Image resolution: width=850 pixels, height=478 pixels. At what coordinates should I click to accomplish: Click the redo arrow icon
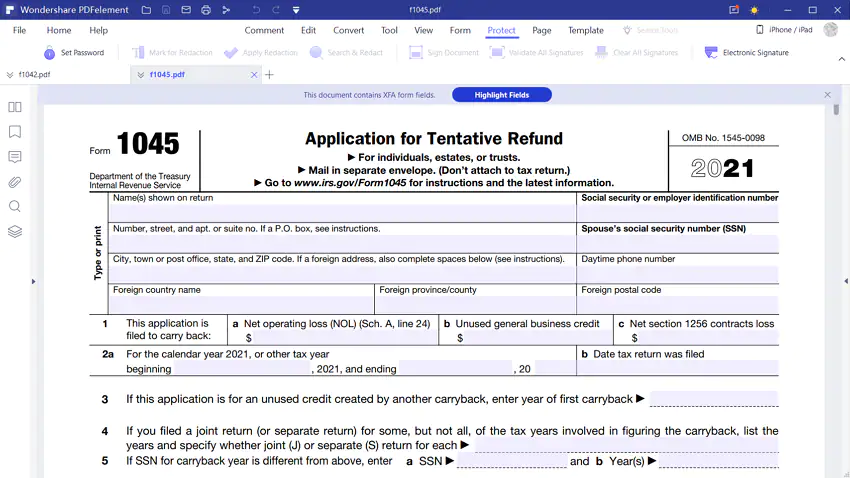point(276,10)
